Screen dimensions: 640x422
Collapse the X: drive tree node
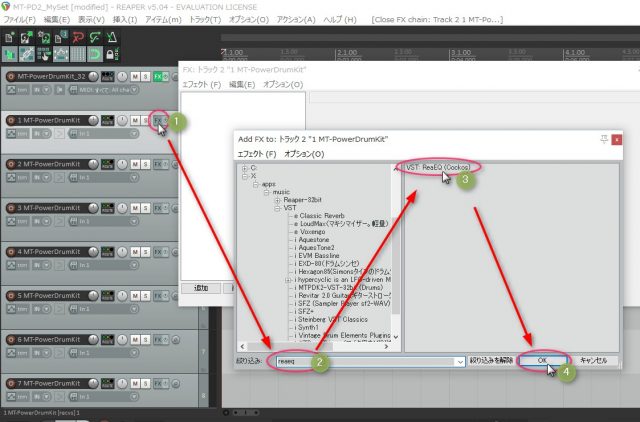[244, 176]
